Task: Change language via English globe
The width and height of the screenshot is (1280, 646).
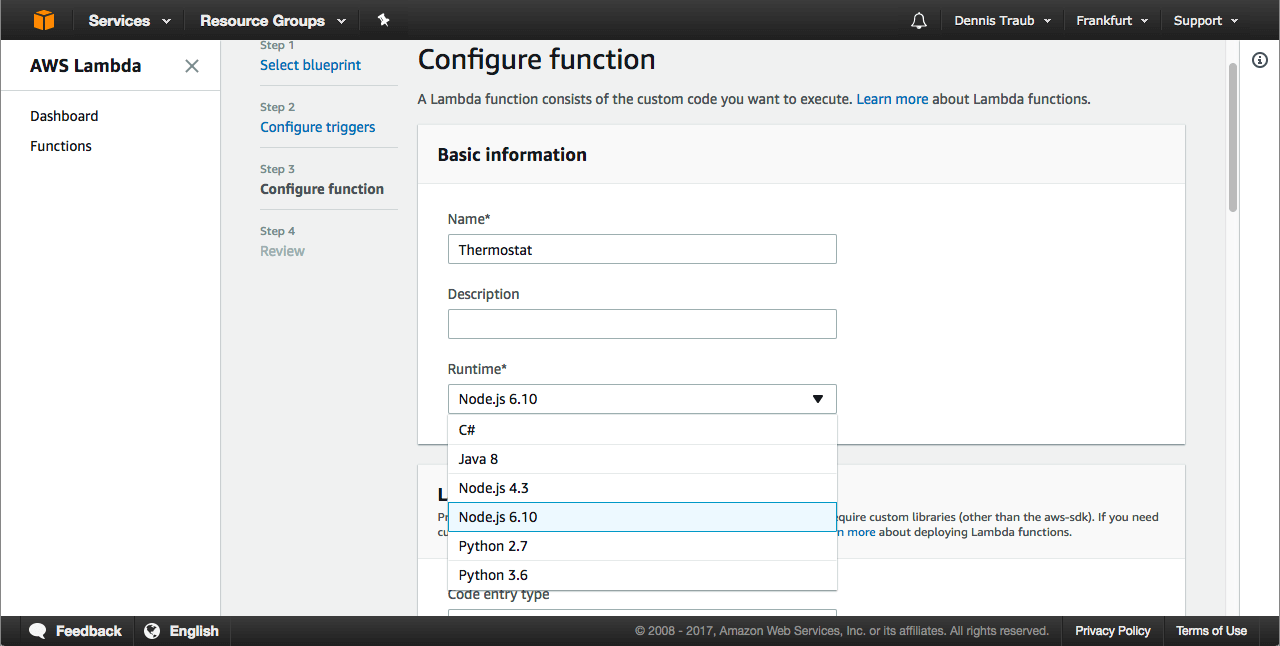Action: pyautogui.click(x=182, y=631)
